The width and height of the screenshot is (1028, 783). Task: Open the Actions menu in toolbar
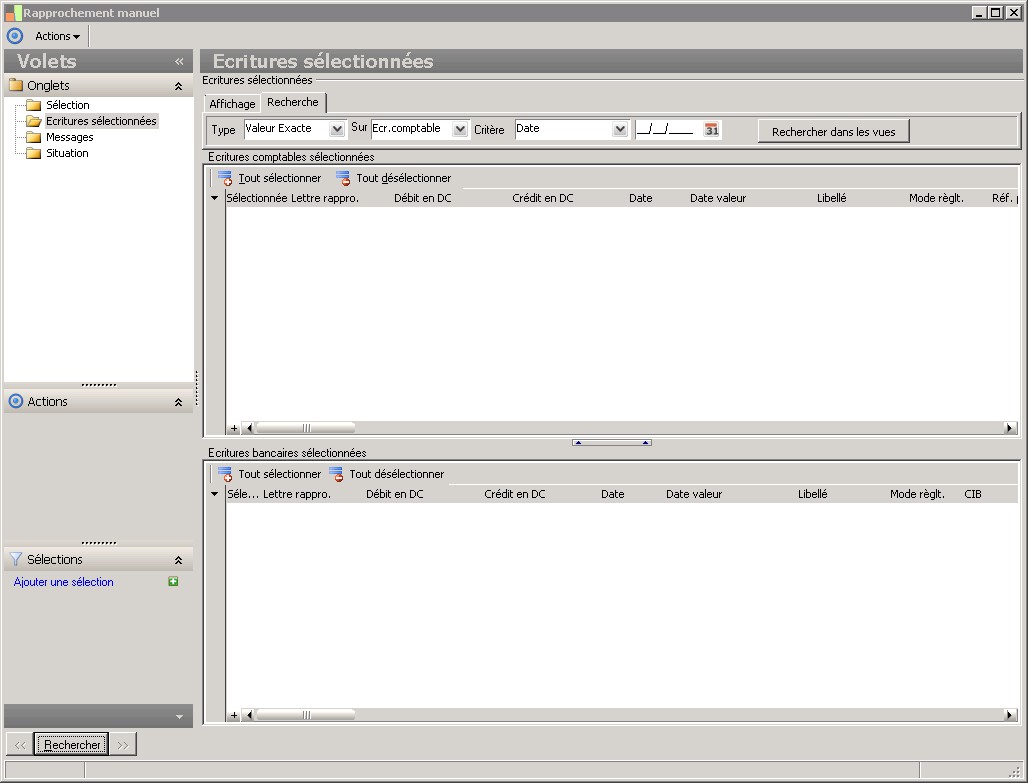click(x=57, y=36)
